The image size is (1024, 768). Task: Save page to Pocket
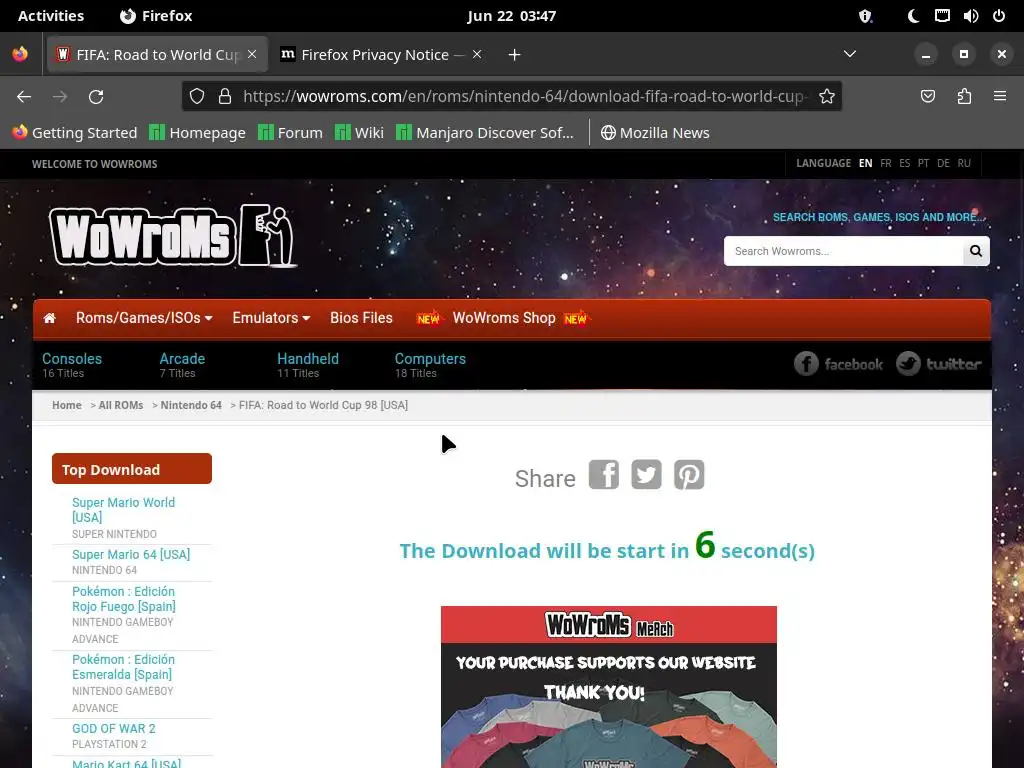click(927, 97)
